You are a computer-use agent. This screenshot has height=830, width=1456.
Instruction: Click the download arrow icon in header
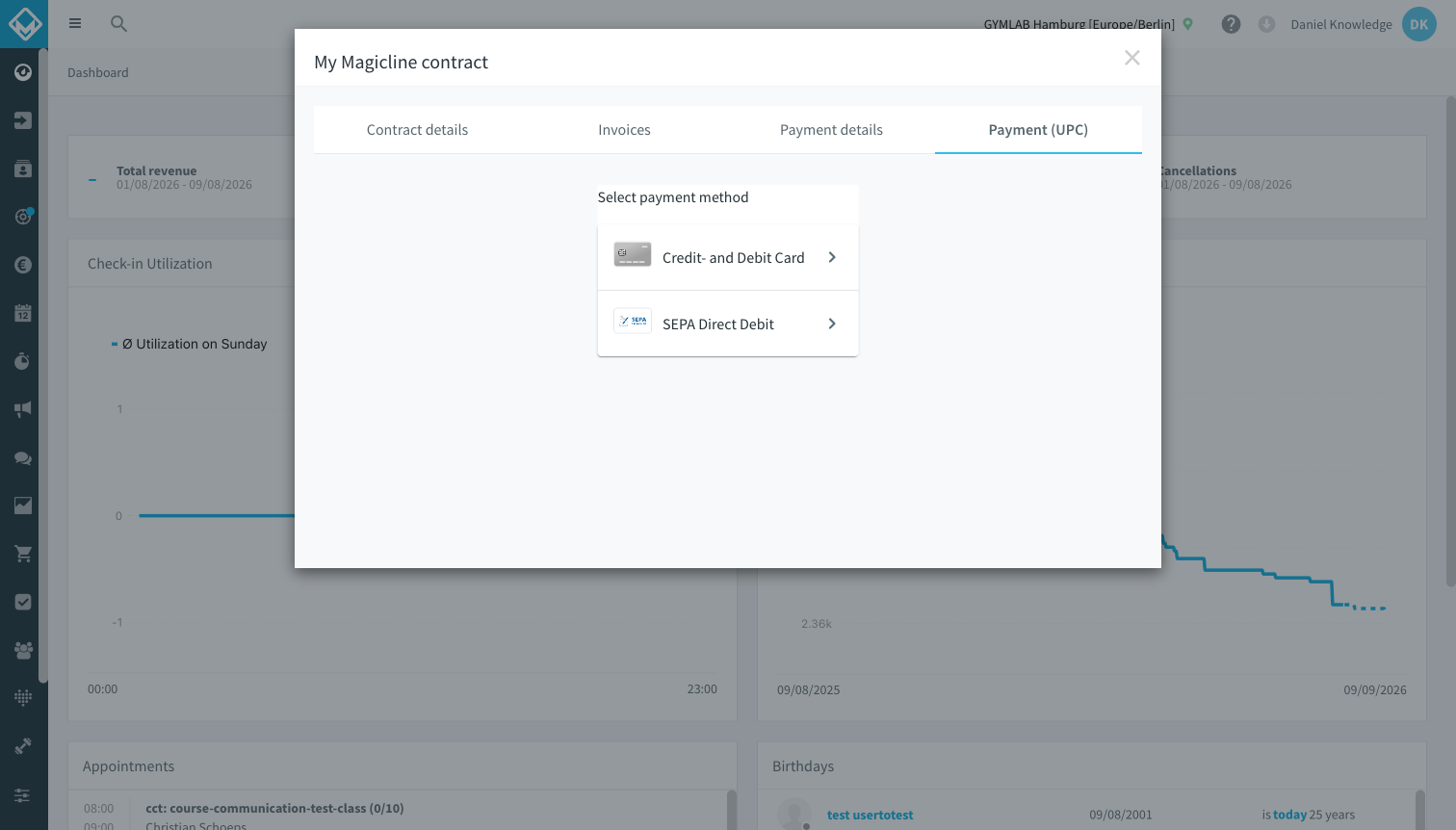click(x=1266, y=24)
